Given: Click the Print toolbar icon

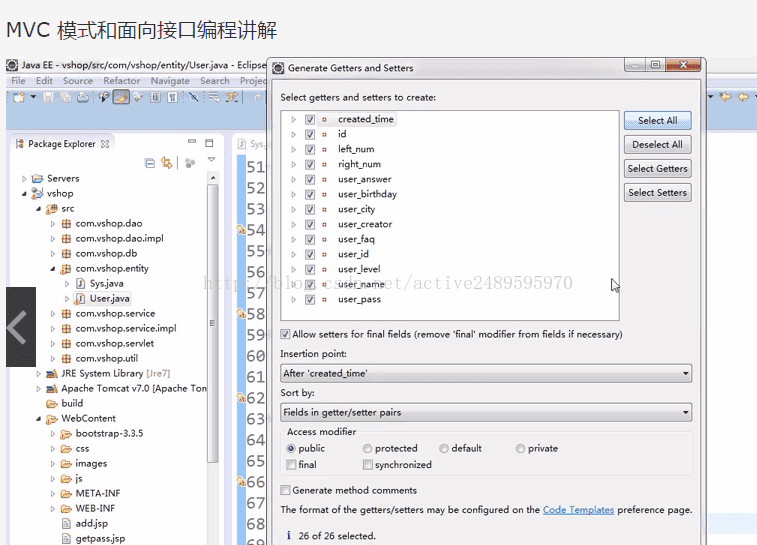Looking at the screenshot, I should click(83, 97).
